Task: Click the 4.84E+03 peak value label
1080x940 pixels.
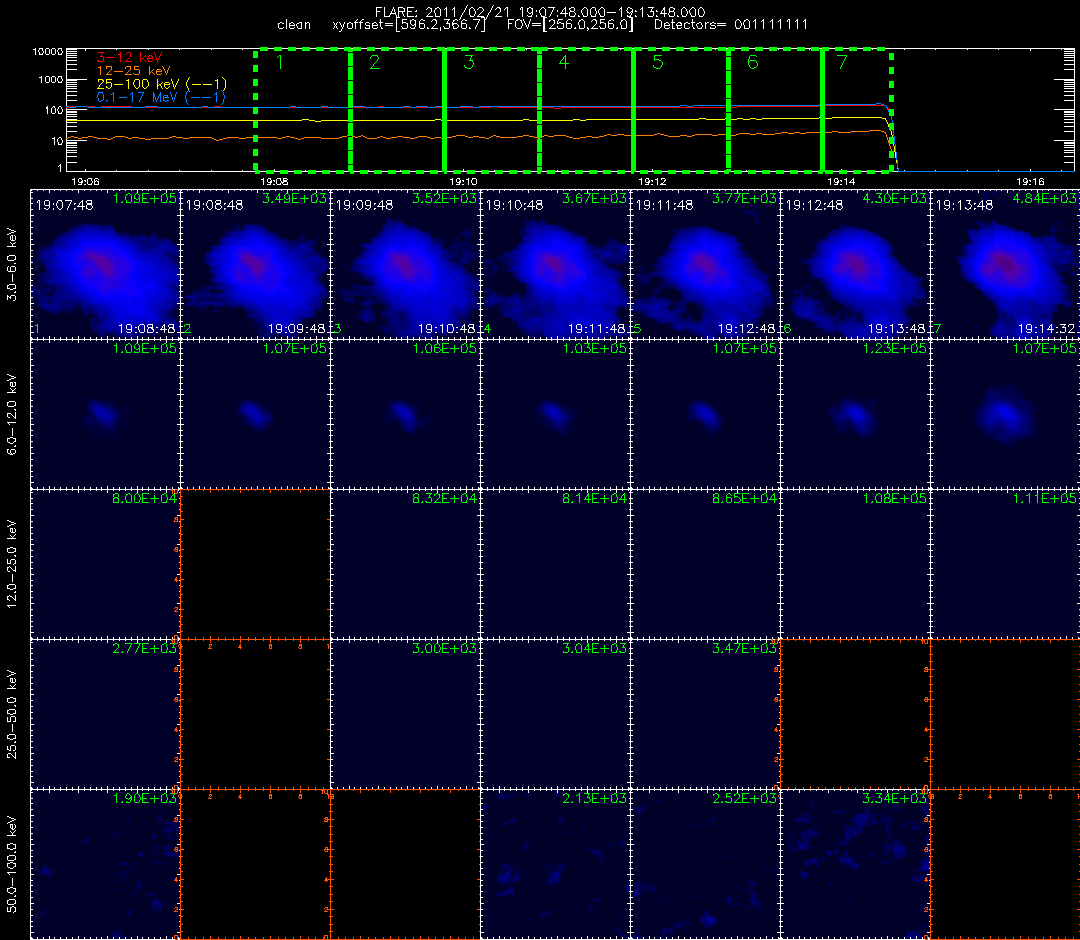Action: (x=1044, y=198)
